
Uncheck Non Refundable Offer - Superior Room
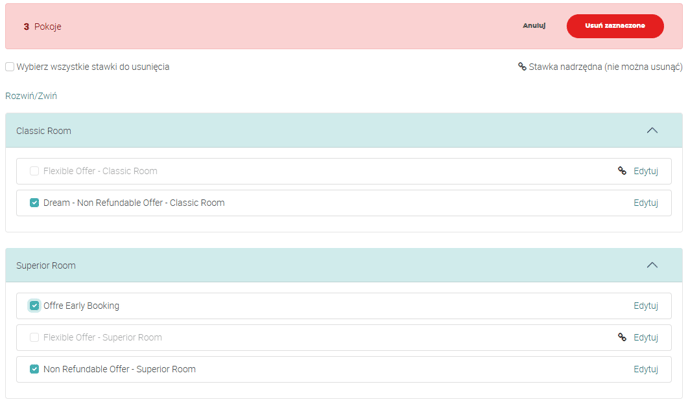click(x=35, y=369)
